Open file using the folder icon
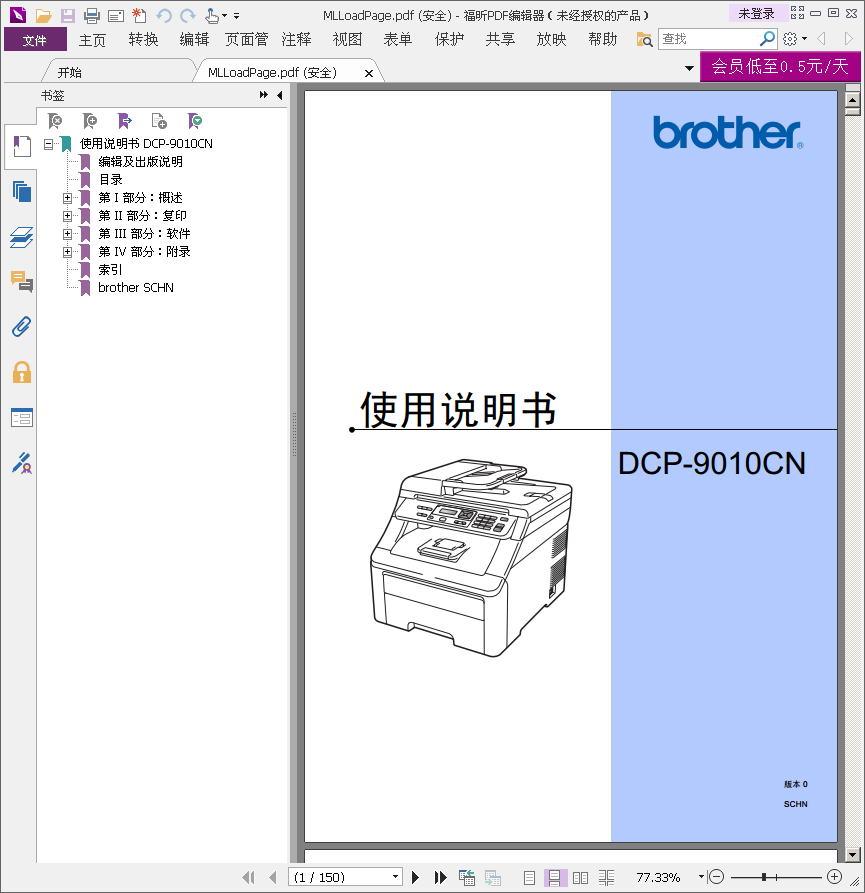The height and width of the screenshot is (893, 865). [43, 15]
